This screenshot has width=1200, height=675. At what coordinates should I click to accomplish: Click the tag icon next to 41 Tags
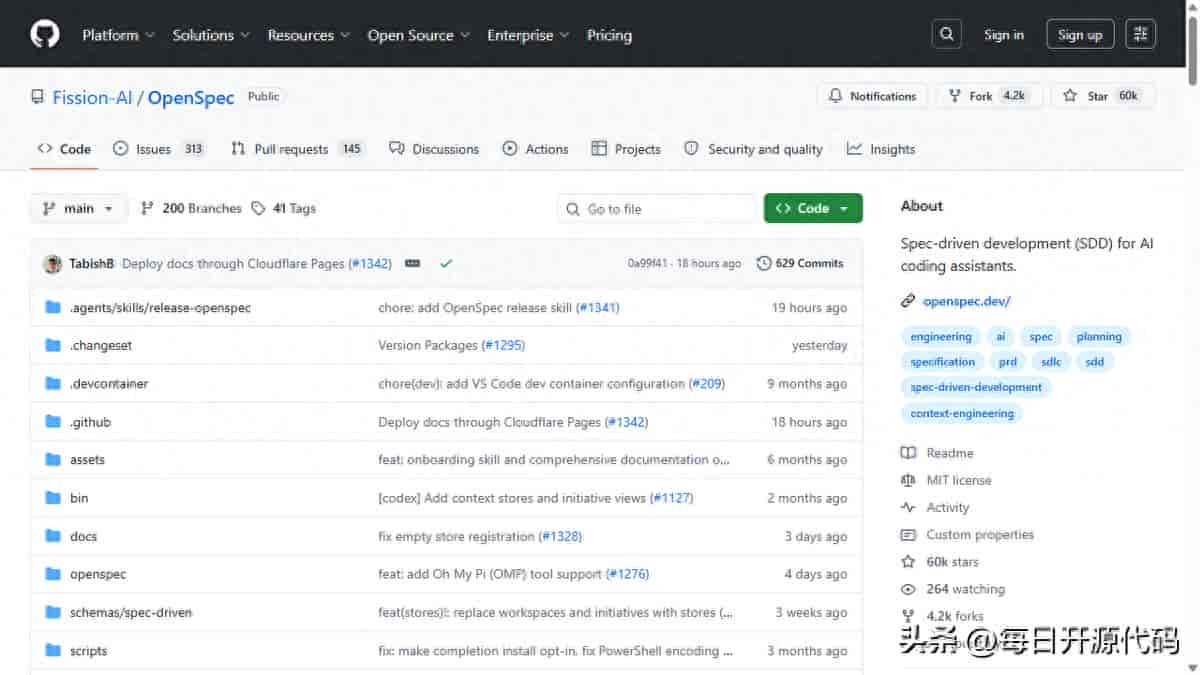[x=258, y=208]
